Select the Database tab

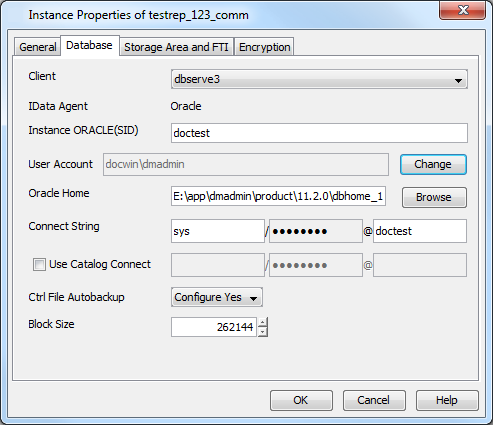click(89, 45)
